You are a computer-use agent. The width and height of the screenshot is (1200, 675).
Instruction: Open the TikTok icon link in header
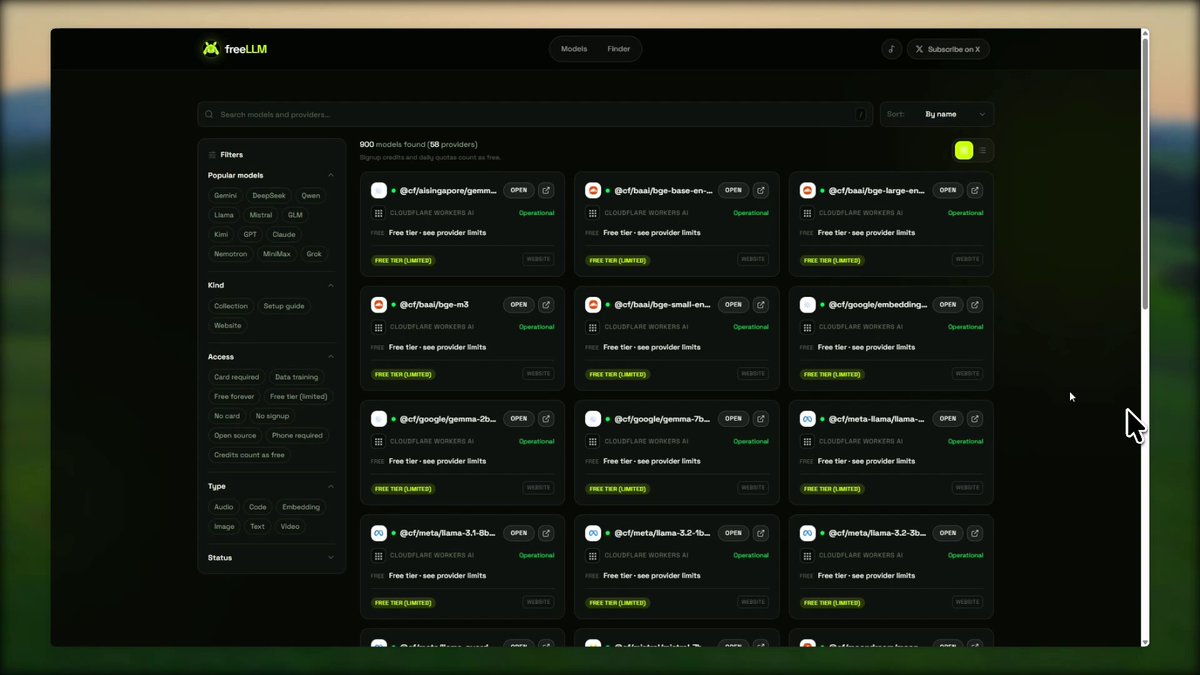coord(892,49)
